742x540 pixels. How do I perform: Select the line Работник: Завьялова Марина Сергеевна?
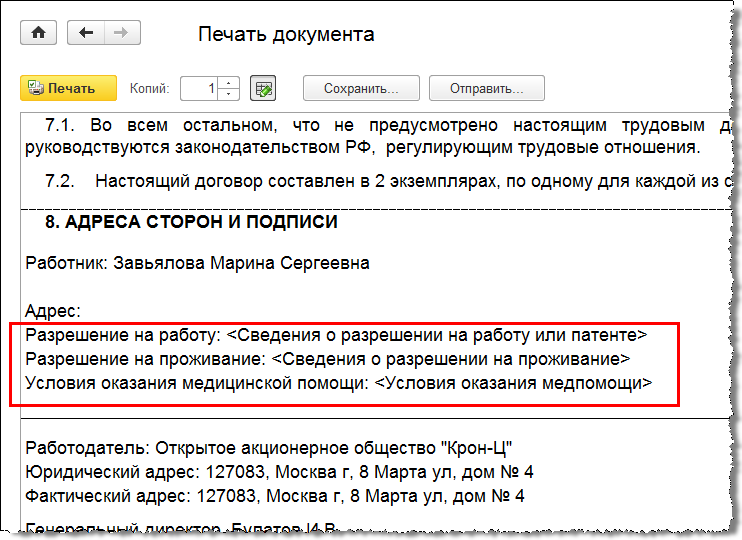(197, 263)
